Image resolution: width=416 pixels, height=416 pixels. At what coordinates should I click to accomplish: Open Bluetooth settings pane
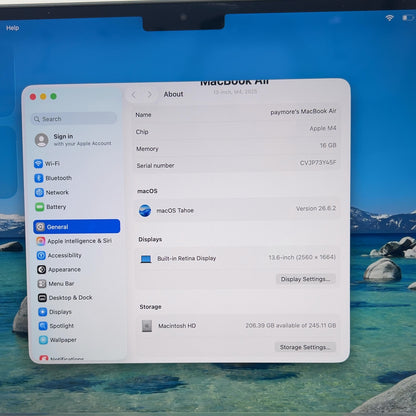(x=53, y=178)
